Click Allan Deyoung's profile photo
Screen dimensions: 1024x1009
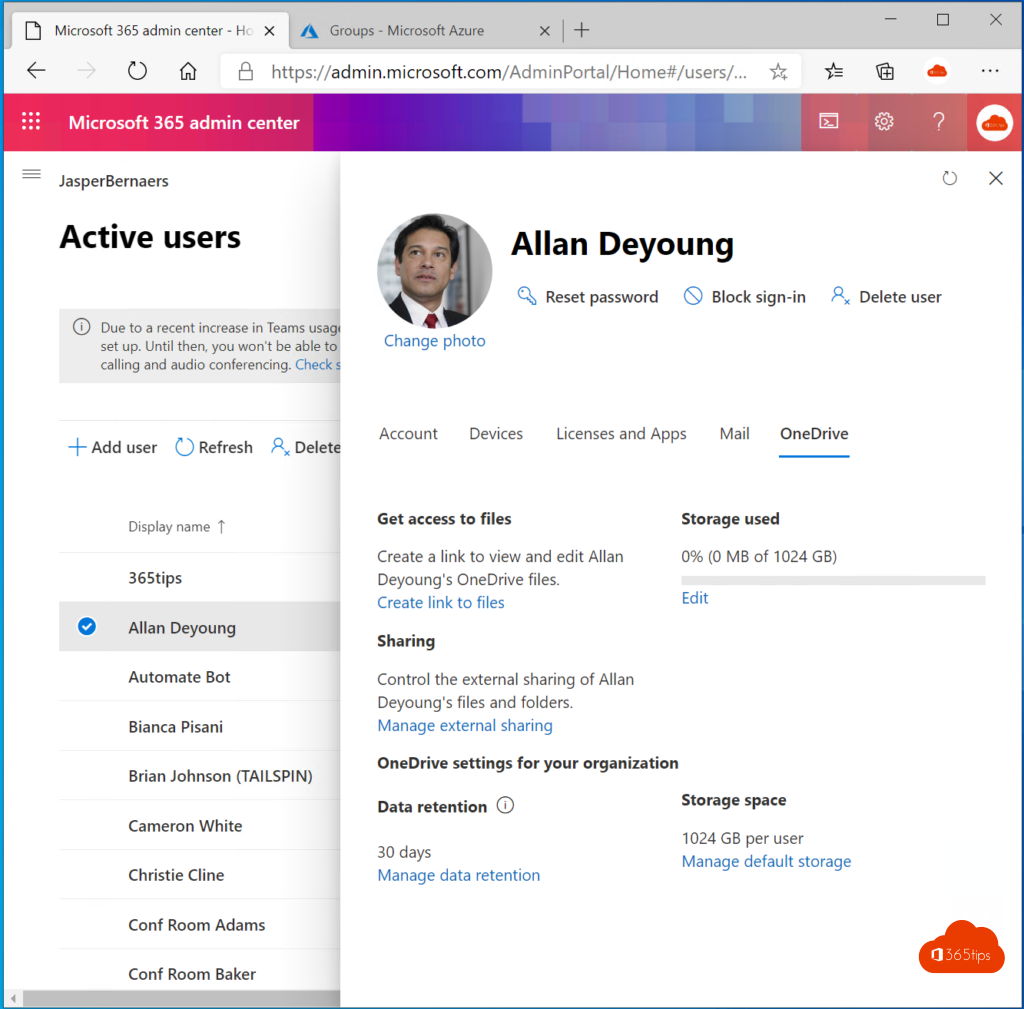coord(434,271)
